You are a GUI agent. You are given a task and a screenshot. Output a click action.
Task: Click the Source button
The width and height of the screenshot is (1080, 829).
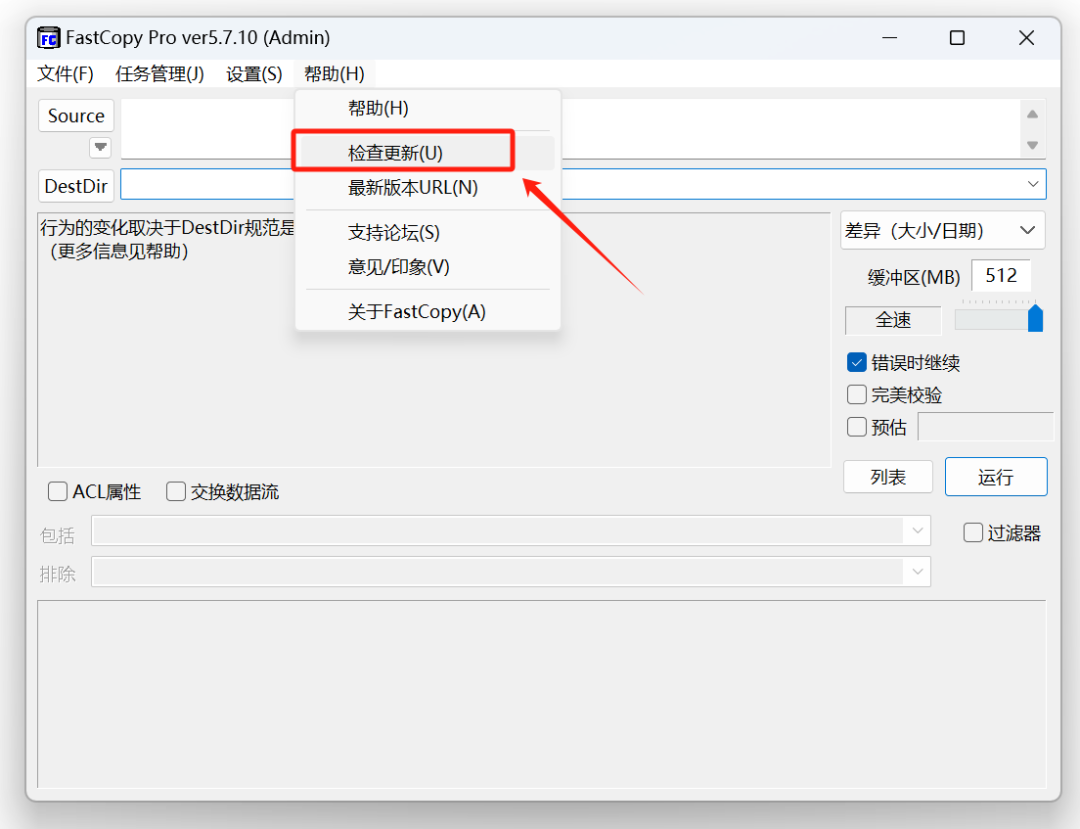(76, 116)
